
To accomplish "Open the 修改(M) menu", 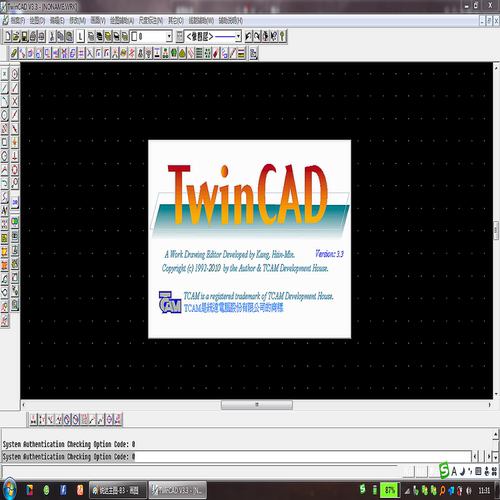I will [x=77, y=21].
